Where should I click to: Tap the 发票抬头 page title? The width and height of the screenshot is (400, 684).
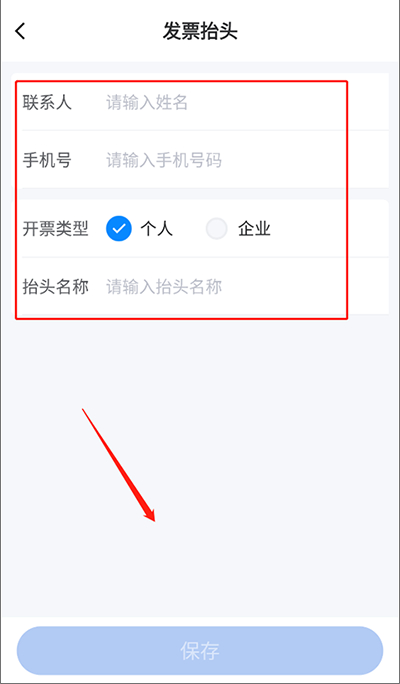click(200, 32)
